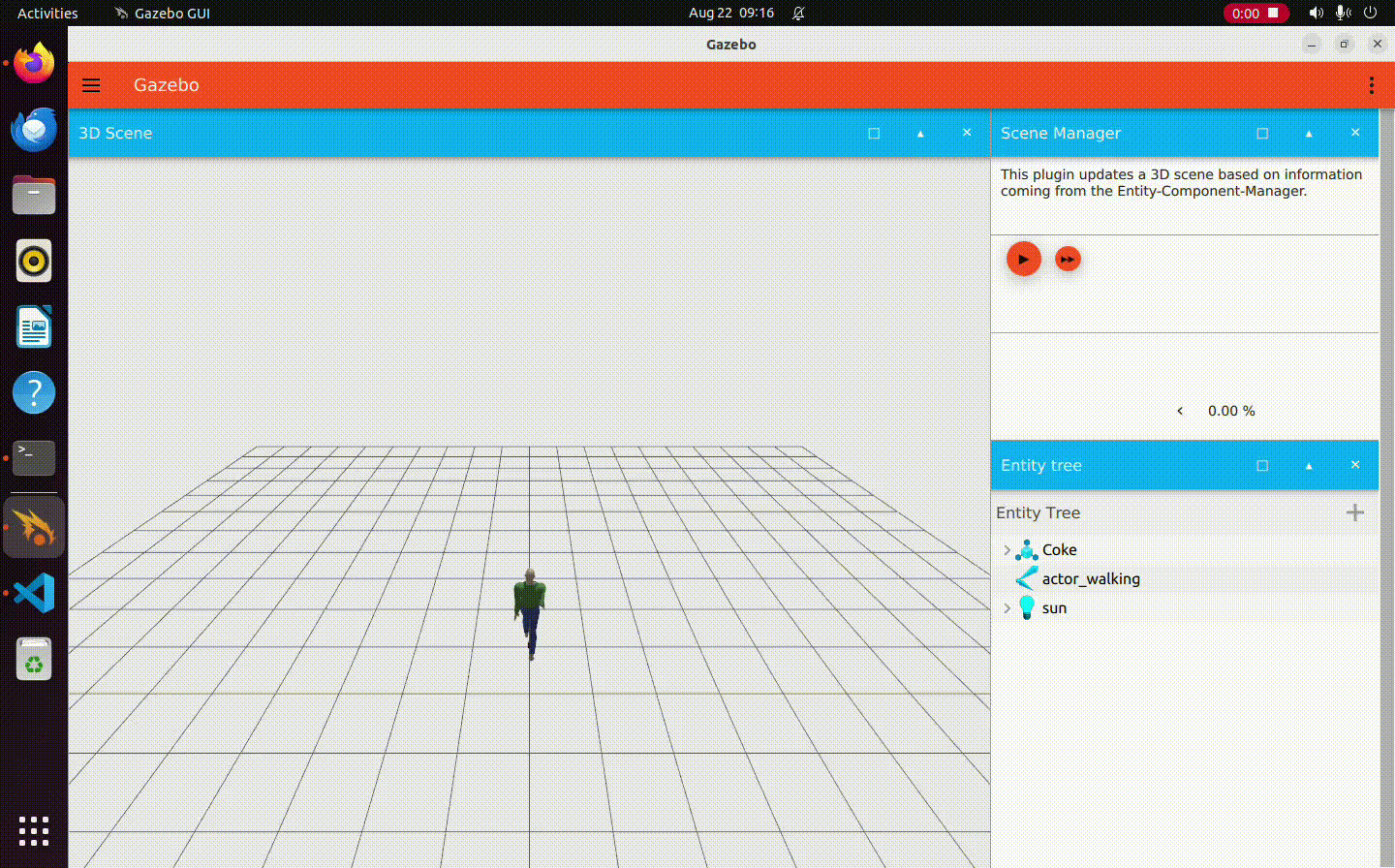Image resolution: width=1395 pixels, height=868 pixels.
Task: Open the Gazebo hamburger menu
Action: pyautogui.click(x=91, y=85)
